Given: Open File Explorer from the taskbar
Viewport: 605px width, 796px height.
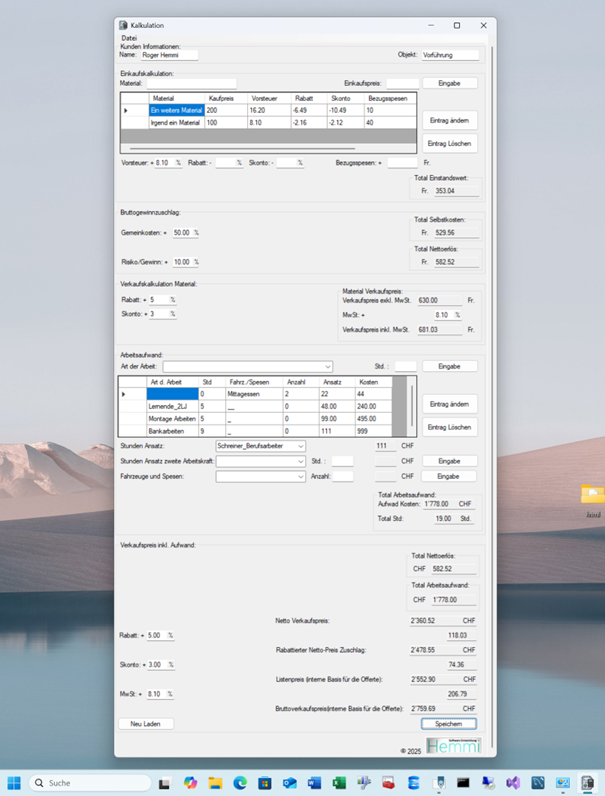Looking at the screenshot, I should click(215, 783).
